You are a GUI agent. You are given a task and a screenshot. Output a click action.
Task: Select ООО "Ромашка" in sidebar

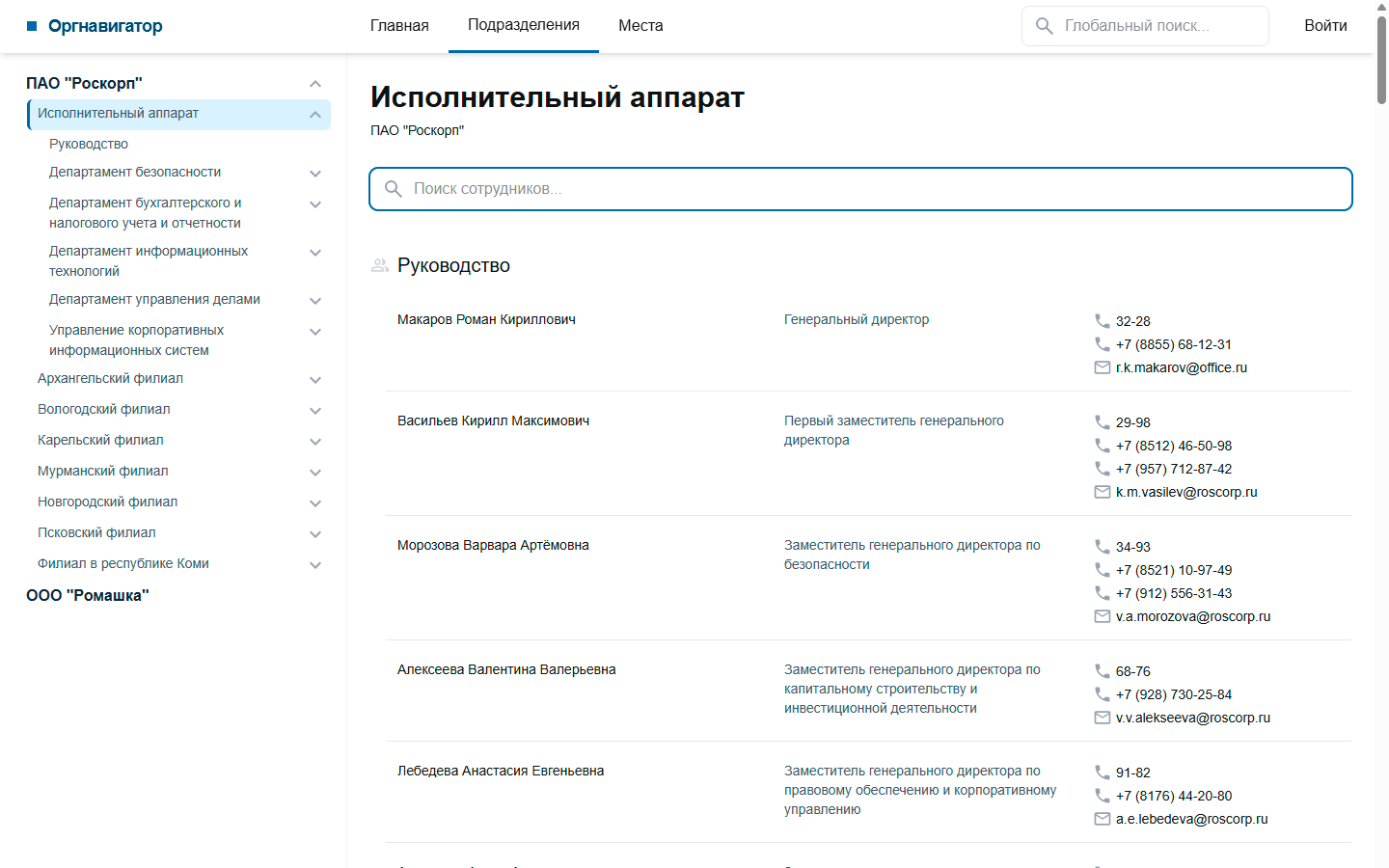coord(88,595)
